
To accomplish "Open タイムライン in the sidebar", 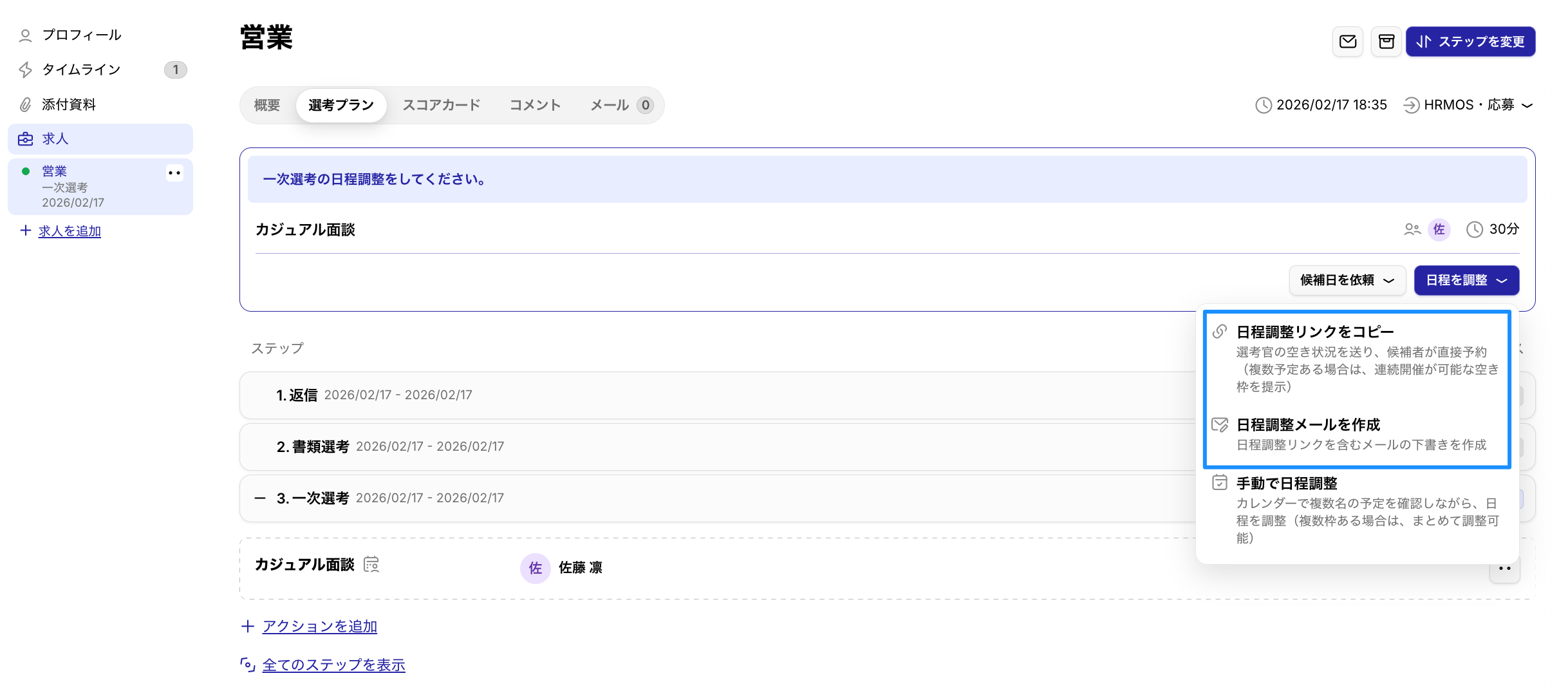I will (x=81, y=70).
